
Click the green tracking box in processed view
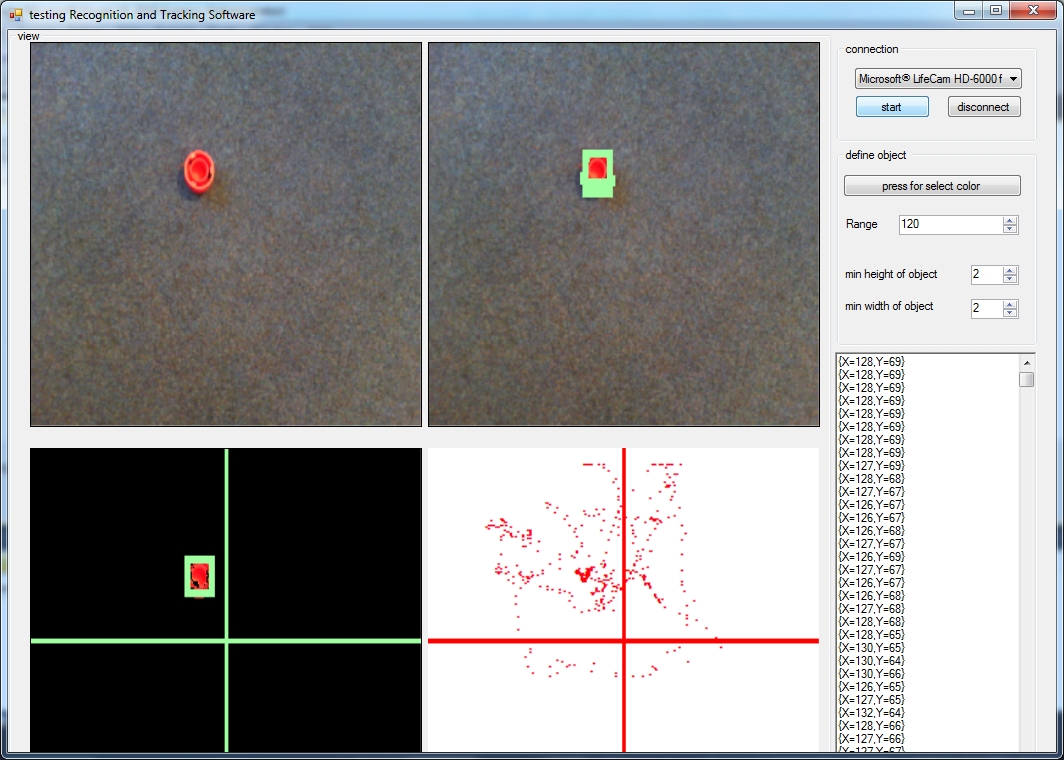coord(597,174)
